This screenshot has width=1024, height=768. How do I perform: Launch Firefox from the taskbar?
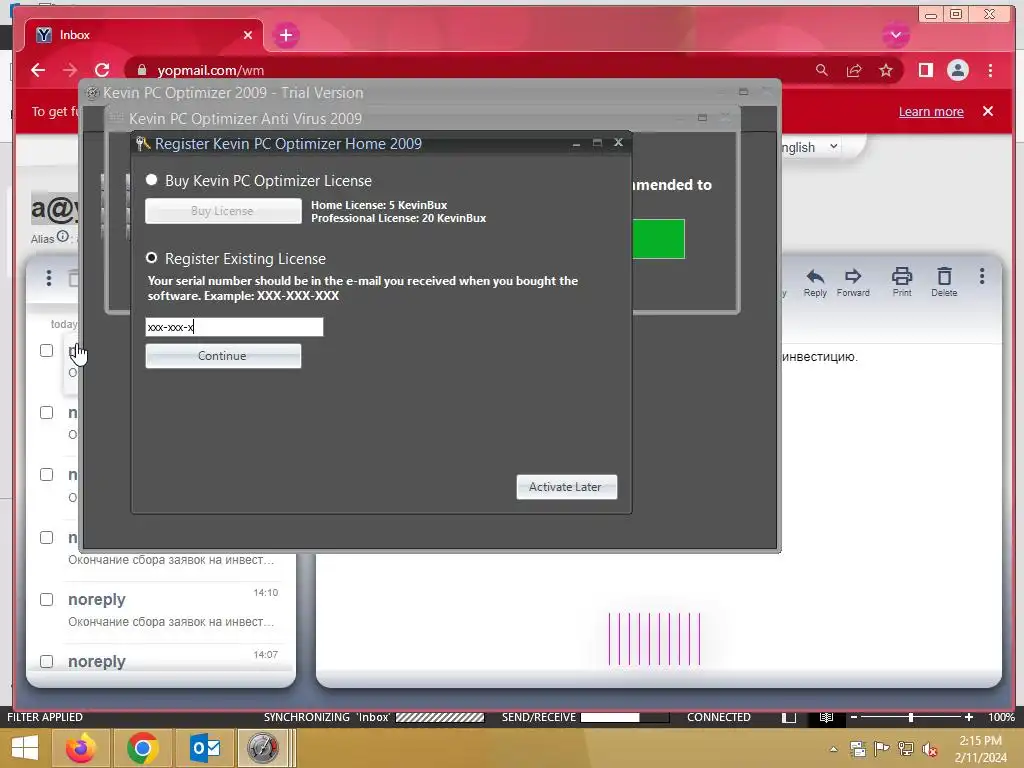(81, 748)
